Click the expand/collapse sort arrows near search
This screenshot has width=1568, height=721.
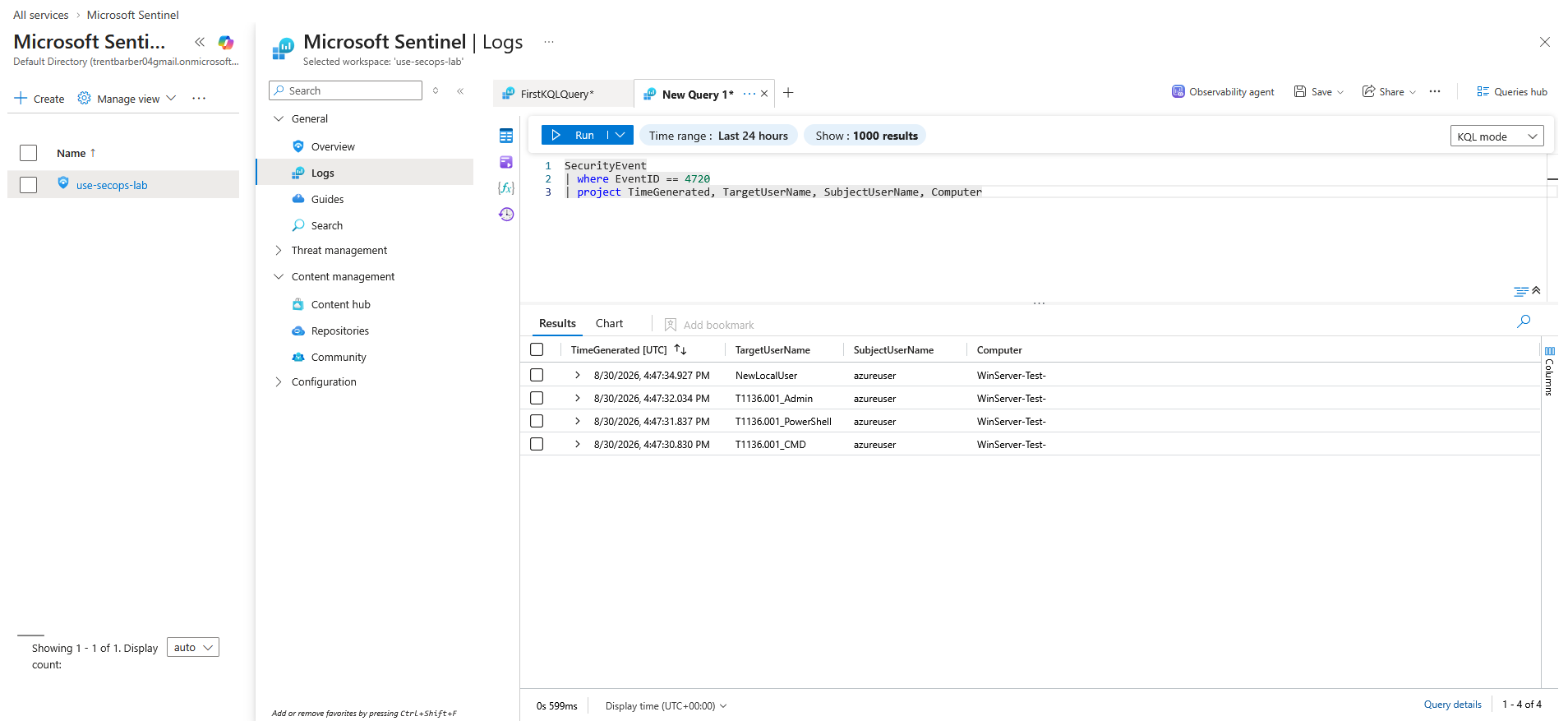coord(436,91)
